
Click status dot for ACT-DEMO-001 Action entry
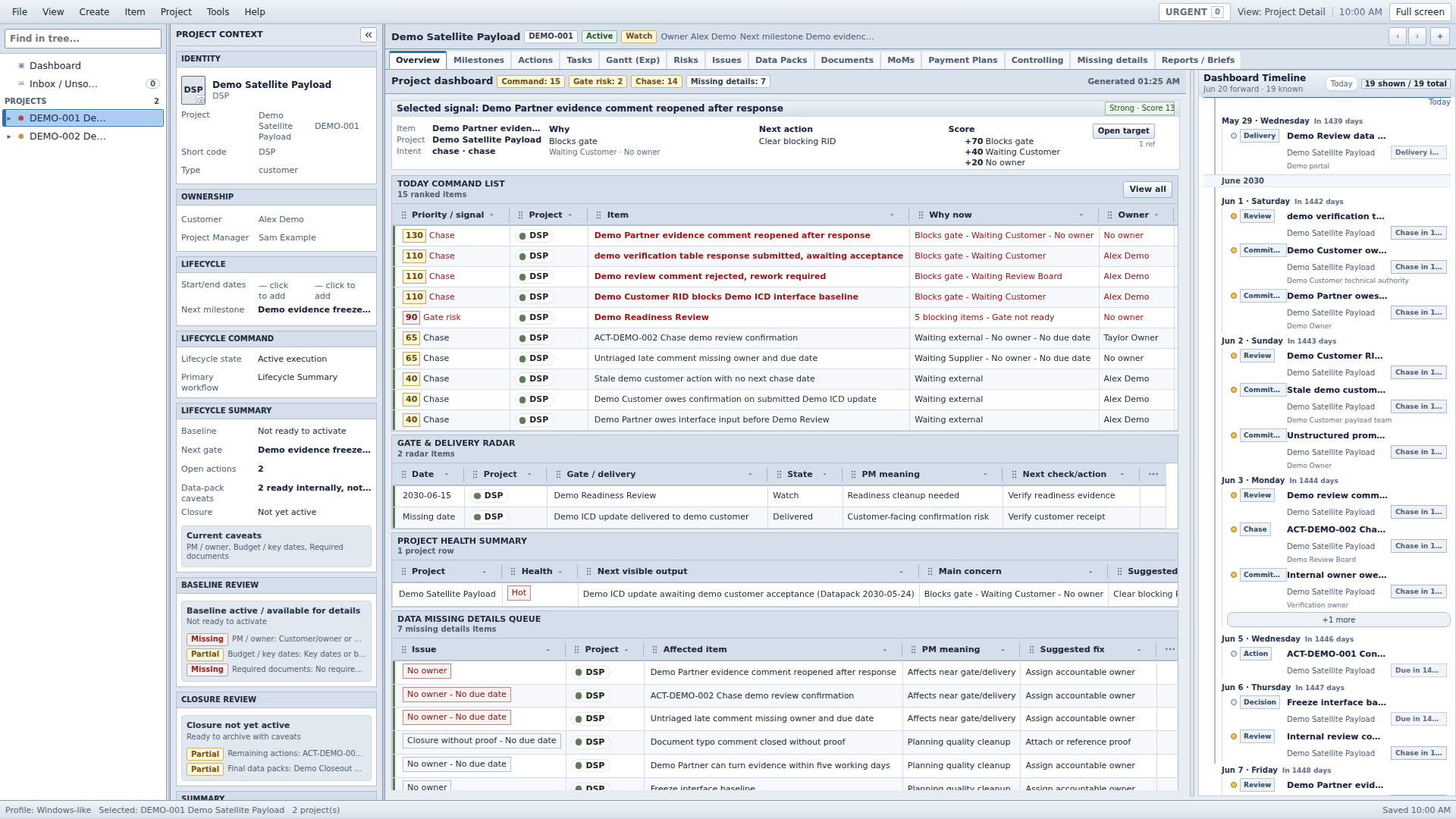point(1234,654)
